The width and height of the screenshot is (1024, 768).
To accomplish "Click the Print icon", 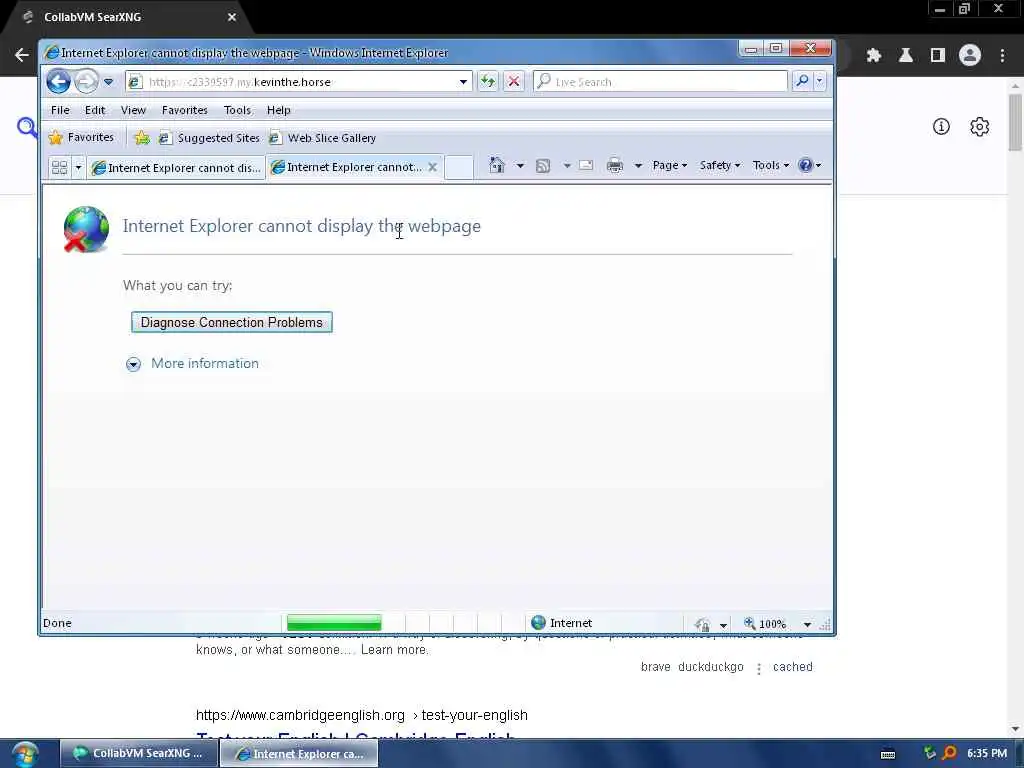I will click(615, 165).
